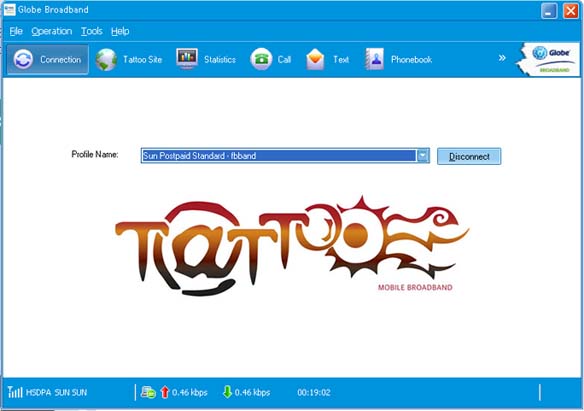The height and width of the screenshot is (411, 584).
Task: Open the Help menu
Action: coord(120,31)
